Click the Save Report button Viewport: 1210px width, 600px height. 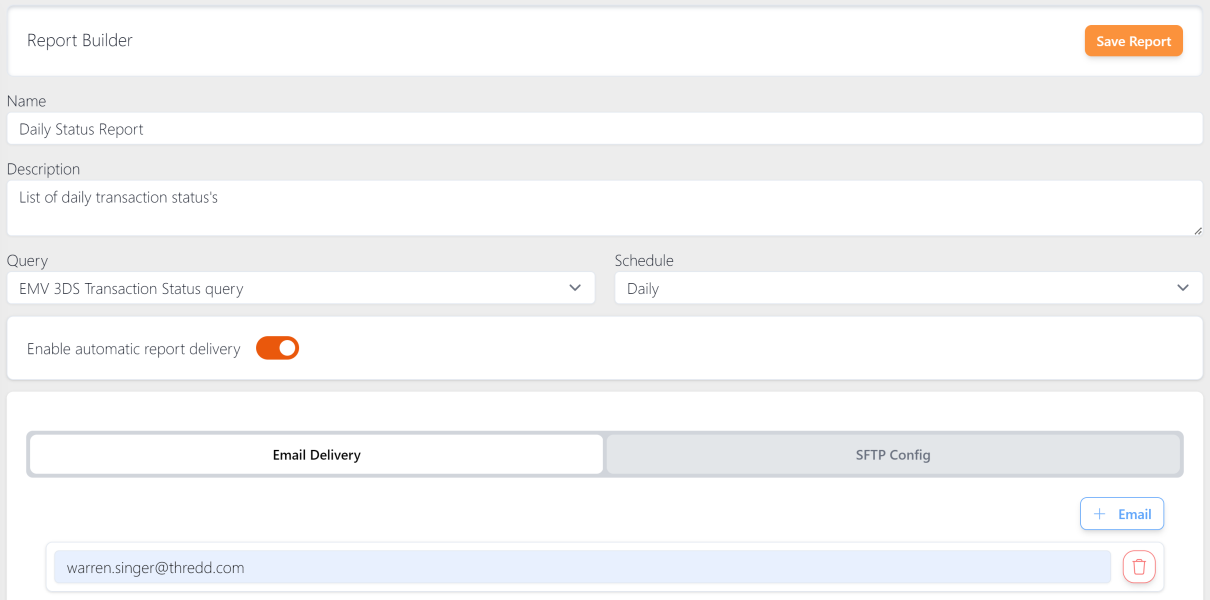tap(1133, 41)
